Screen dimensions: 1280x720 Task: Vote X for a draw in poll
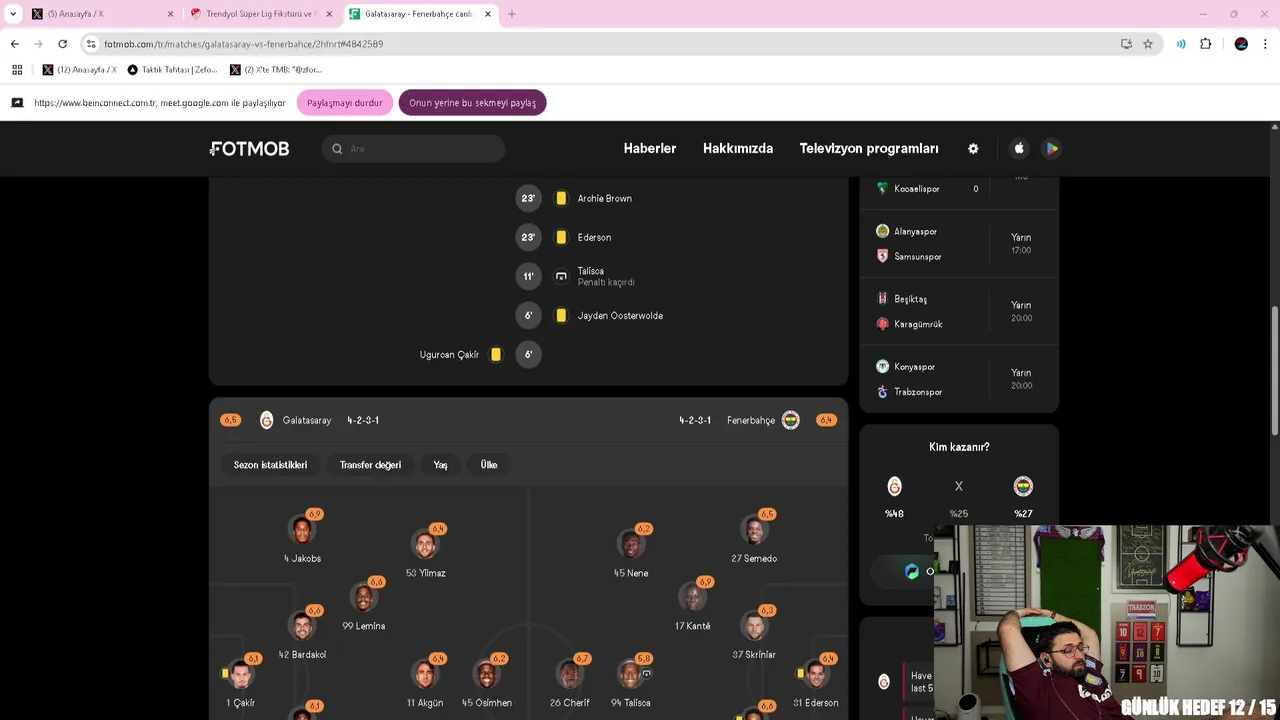958,486
